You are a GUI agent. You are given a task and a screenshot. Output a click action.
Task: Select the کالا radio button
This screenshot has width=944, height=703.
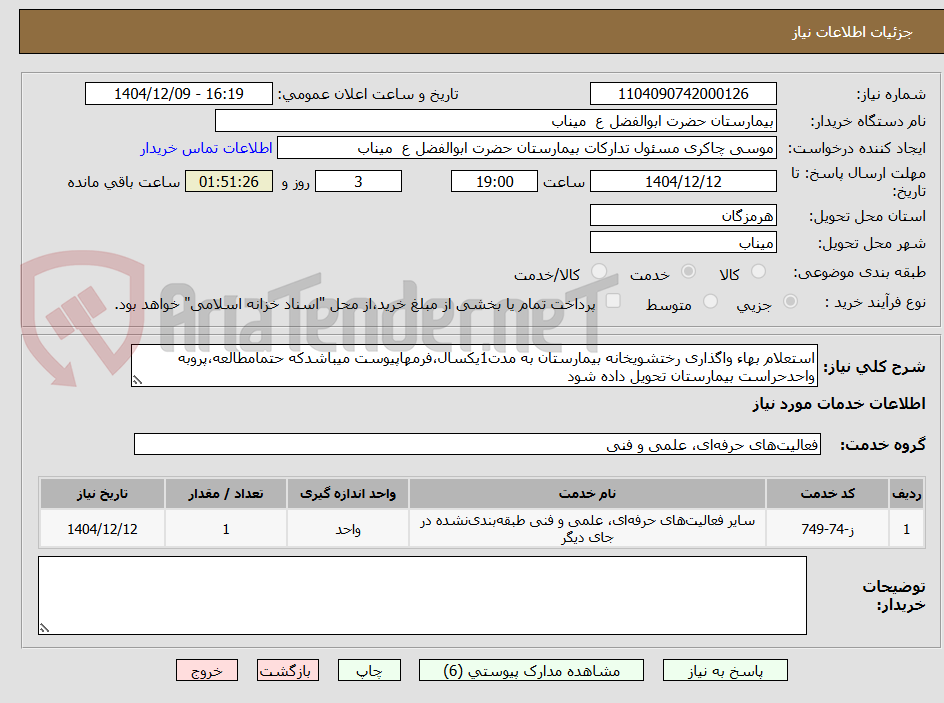[x=759, y=272]
